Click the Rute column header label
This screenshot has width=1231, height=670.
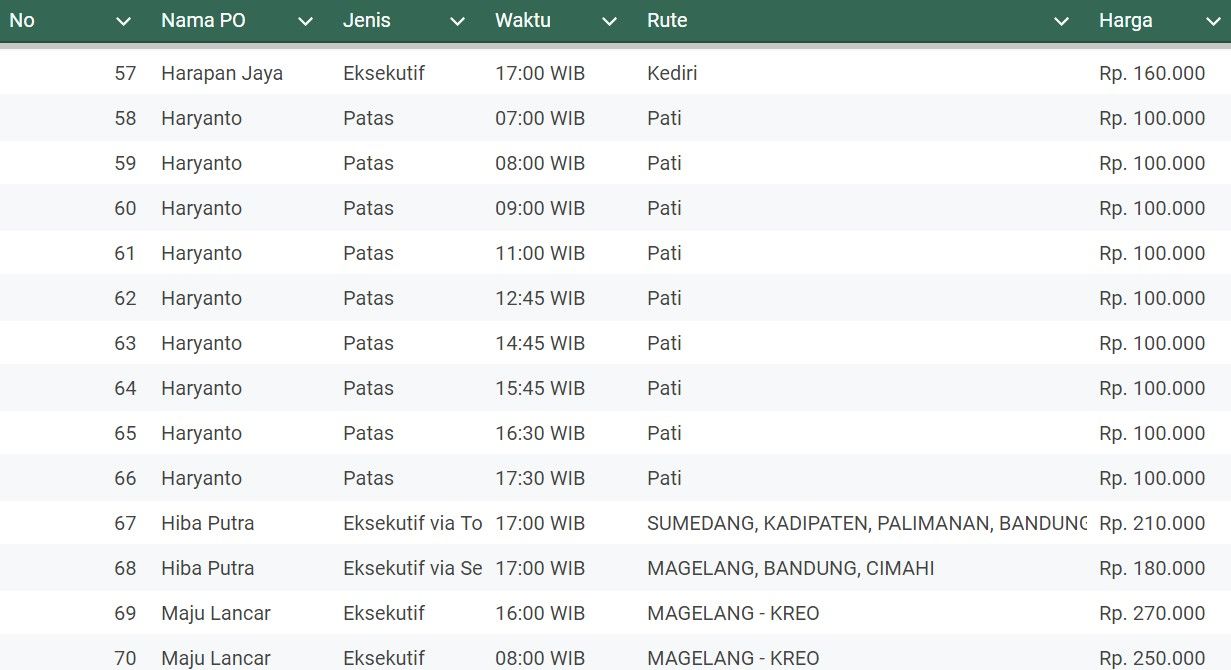coord(667,20)
